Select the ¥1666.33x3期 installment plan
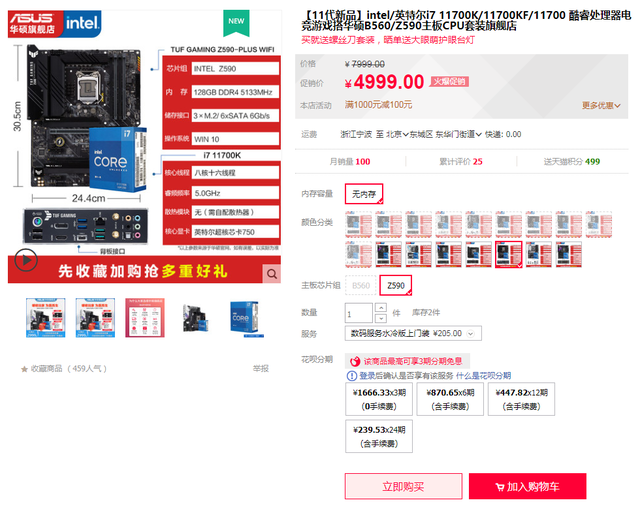 (379, 399)
